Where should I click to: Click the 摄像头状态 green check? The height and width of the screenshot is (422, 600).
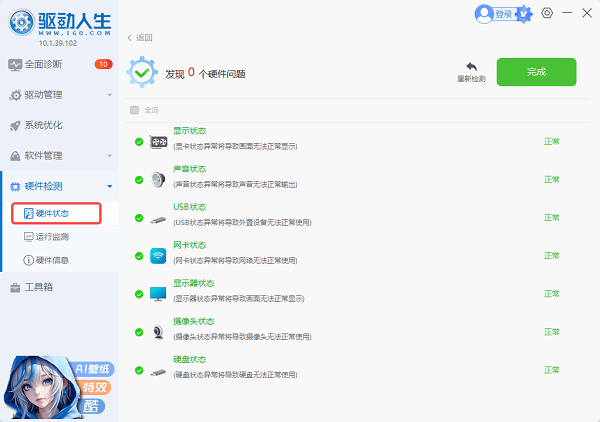point(139,332)
